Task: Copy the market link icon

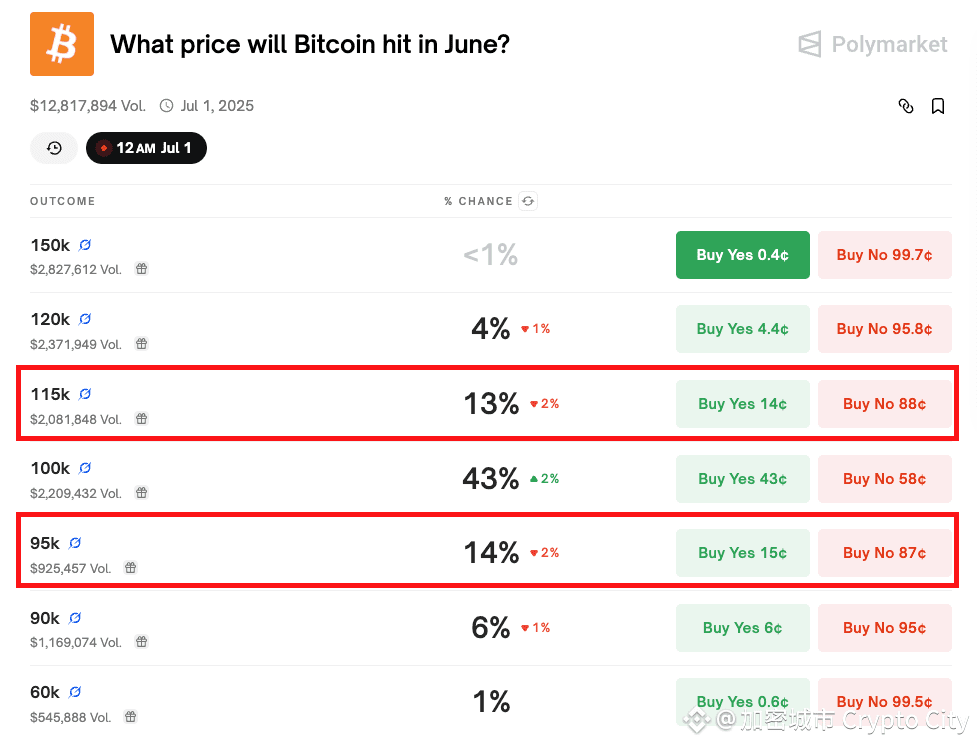Action: tap(906, 107)
